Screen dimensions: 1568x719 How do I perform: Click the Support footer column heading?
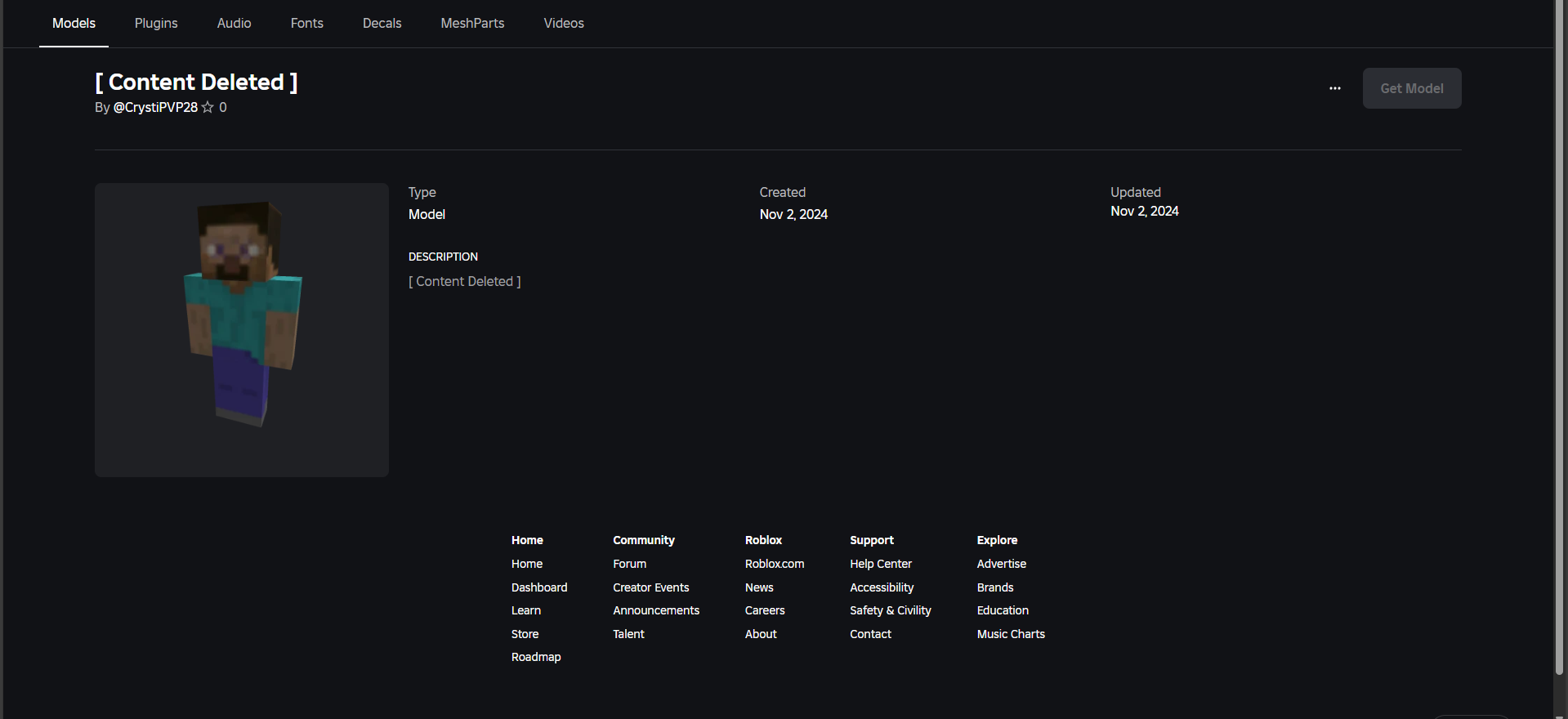(x=872, y=540)
